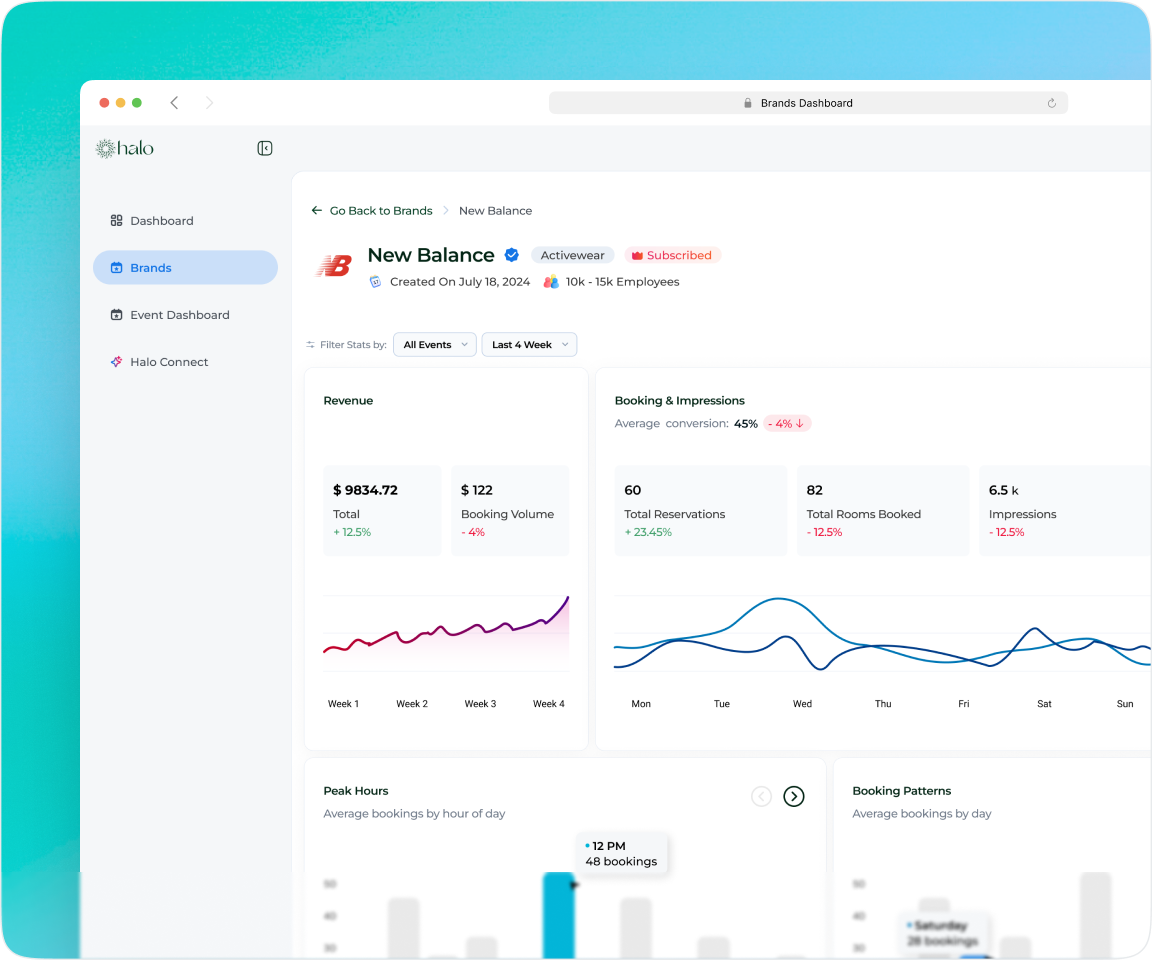Click the Thu axis label
Viewport: 1152px width, 960px height.
click(x=883, y=704)
